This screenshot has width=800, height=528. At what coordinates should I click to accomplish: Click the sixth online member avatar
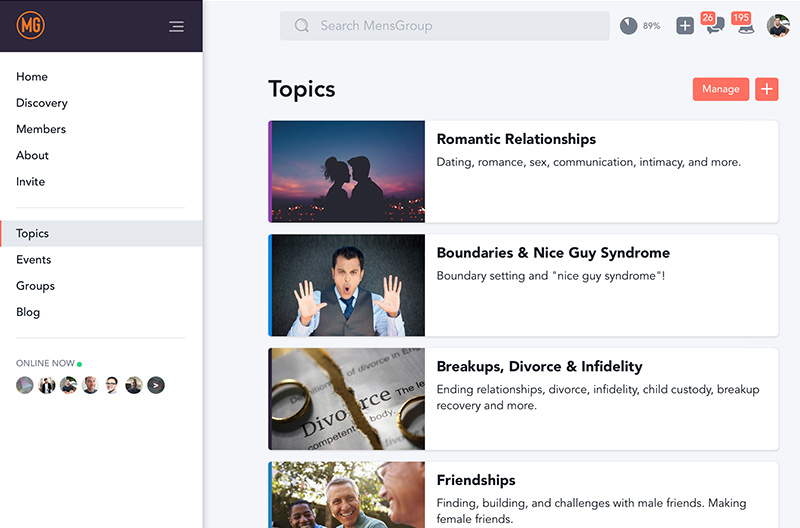point(134,385)
